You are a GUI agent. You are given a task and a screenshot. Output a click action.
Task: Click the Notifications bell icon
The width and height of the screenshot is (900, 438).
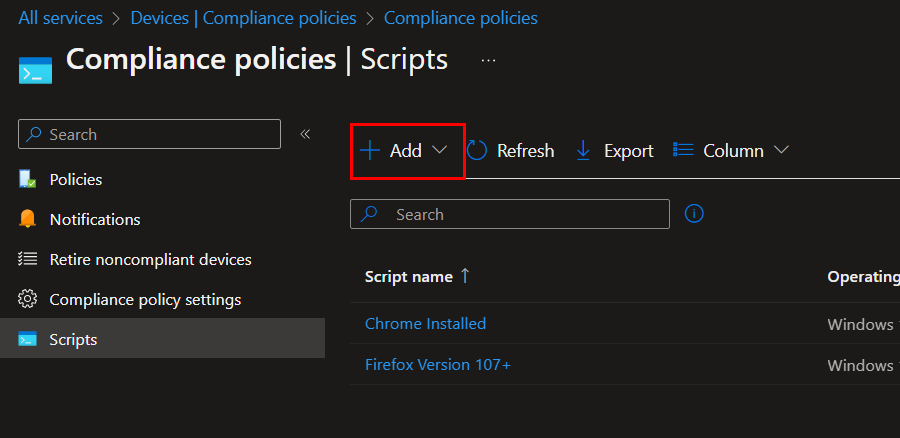pyautogui.click(x=28, y=219)
